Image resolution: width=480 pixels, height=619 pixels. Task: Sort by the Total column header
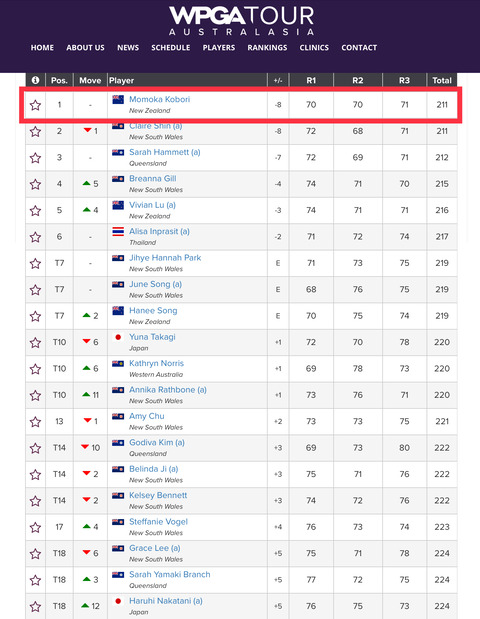click(442, 80)
